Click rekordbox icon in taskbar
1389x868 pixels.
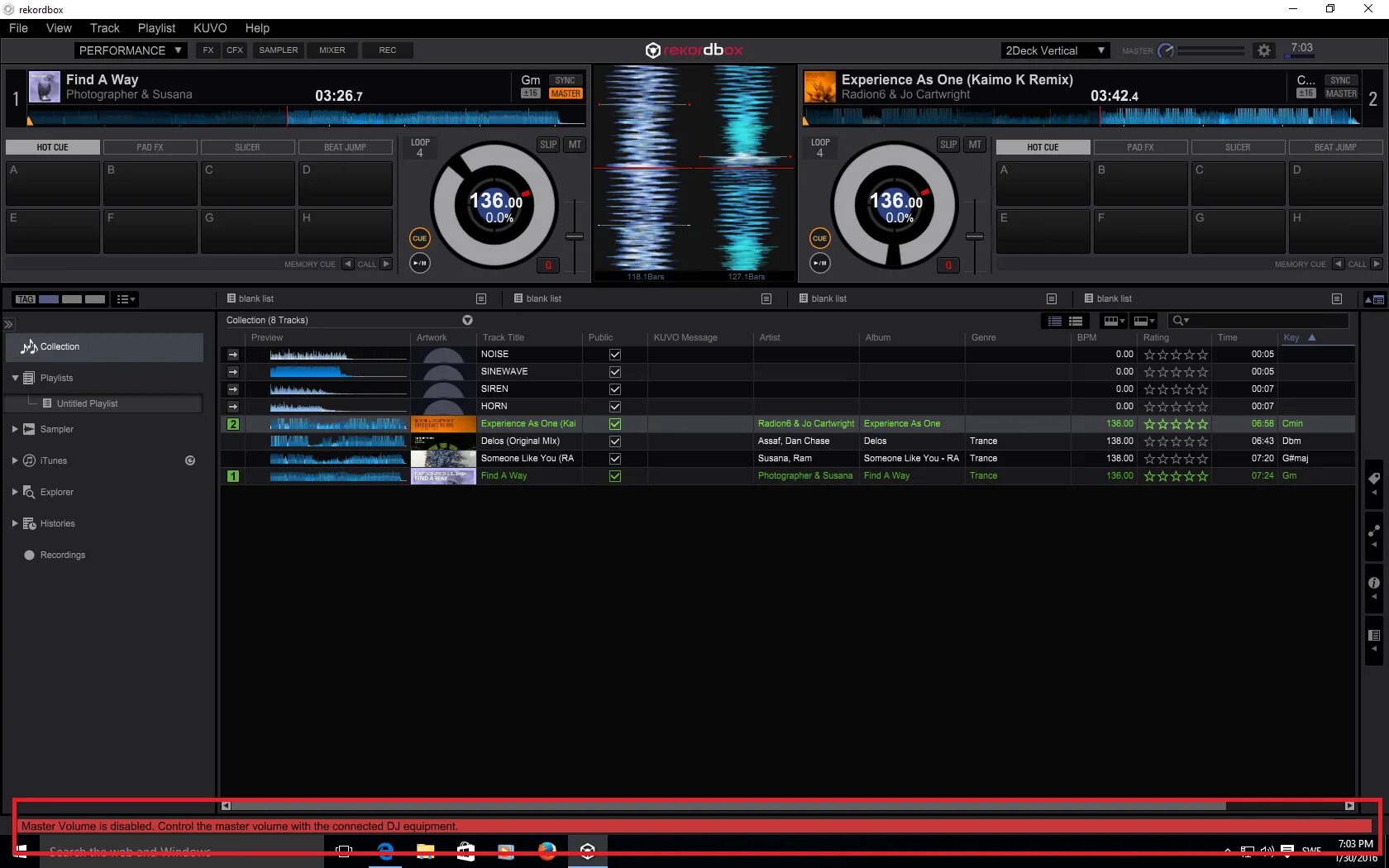click(587, 851)
